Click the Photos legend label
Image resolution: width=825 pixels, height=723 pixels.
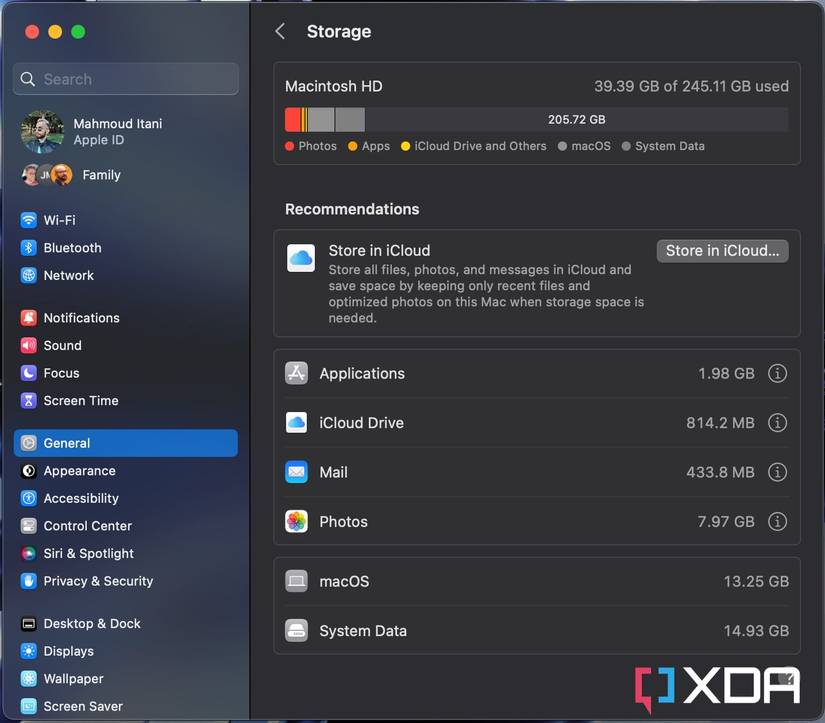[317, 146]
